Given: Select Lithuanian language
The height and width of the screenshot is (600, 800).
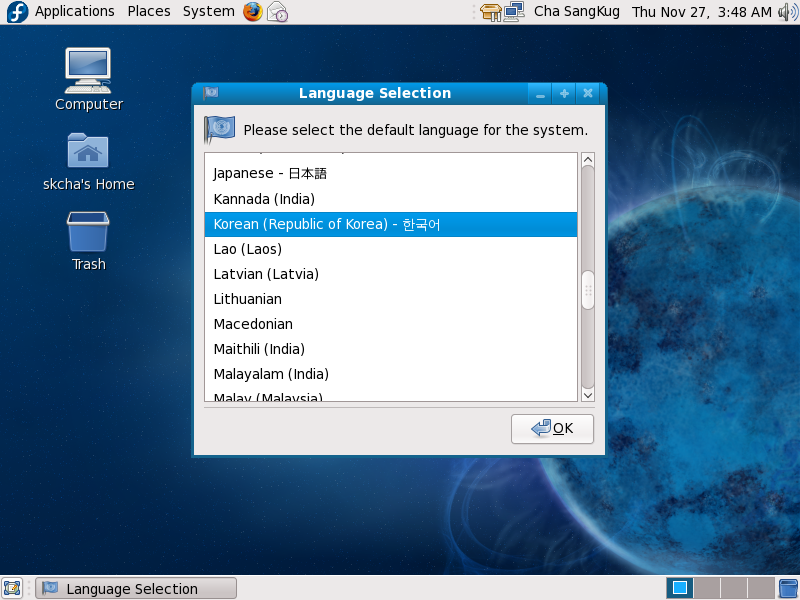Looking at the screenshot, I should coord(391,299).
